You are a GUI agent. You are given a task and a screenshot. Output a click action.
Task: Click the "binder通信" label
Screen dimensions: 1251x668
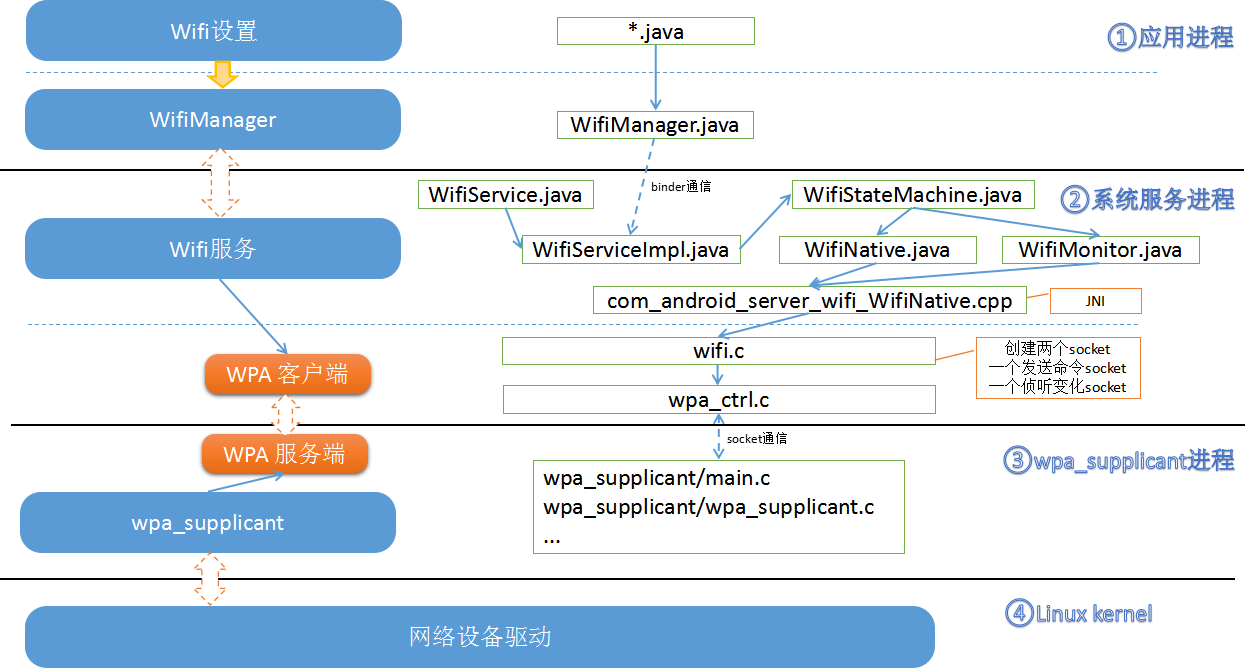coord(681,186)
